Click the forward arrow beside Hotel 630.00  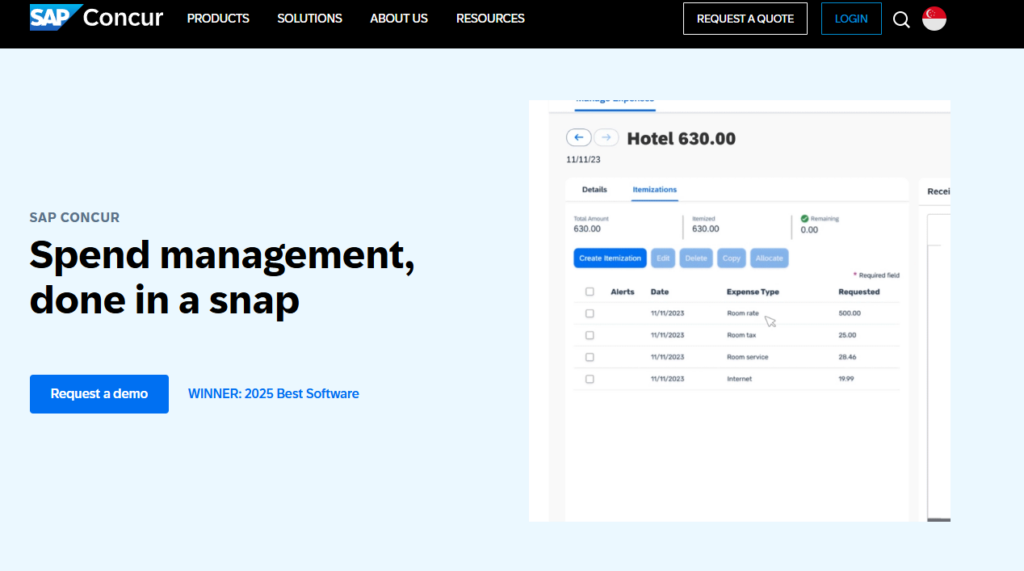[606, 138]
